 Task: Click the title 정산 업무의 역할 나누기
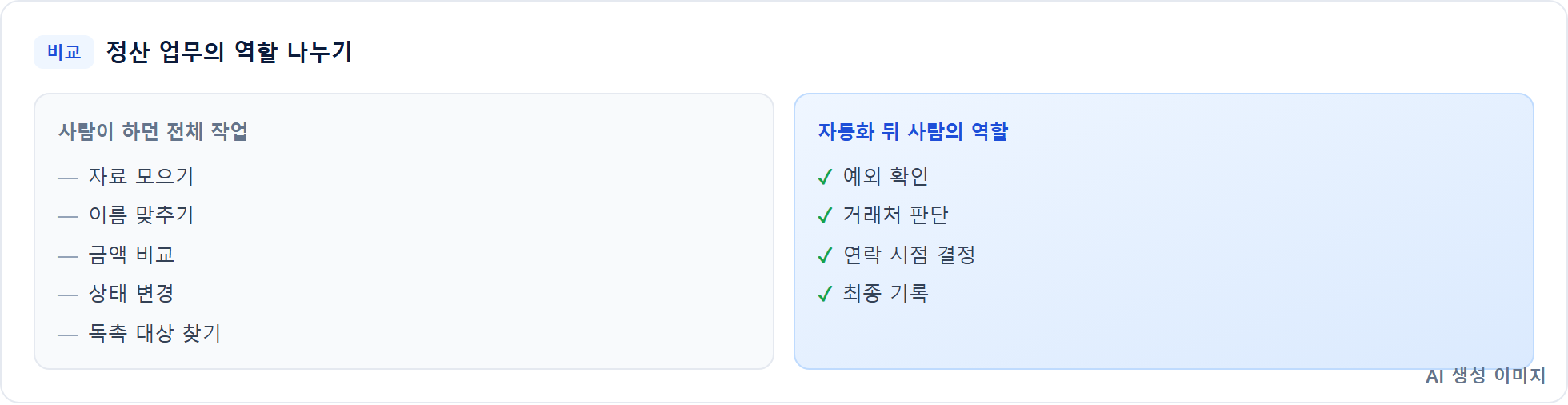pos(230,52)
